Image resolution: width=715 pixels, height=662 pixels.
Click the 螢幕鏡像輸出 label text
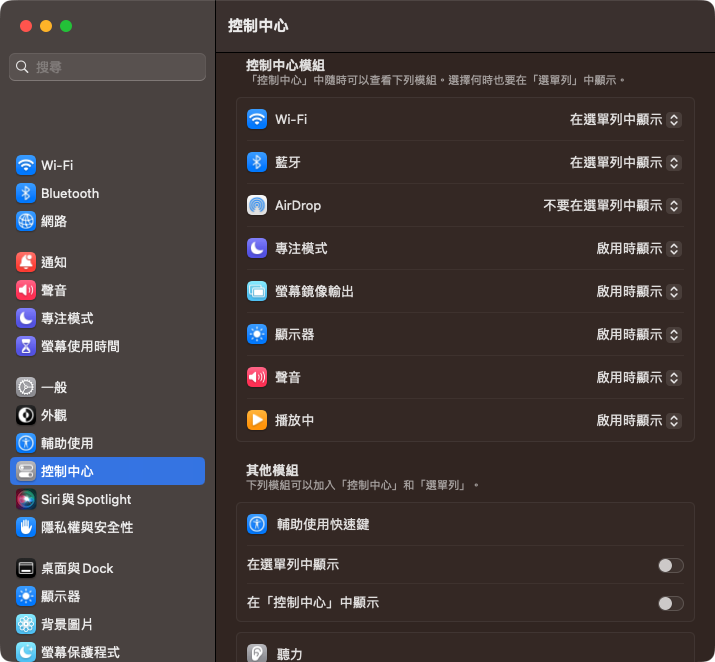click(314, 291)
